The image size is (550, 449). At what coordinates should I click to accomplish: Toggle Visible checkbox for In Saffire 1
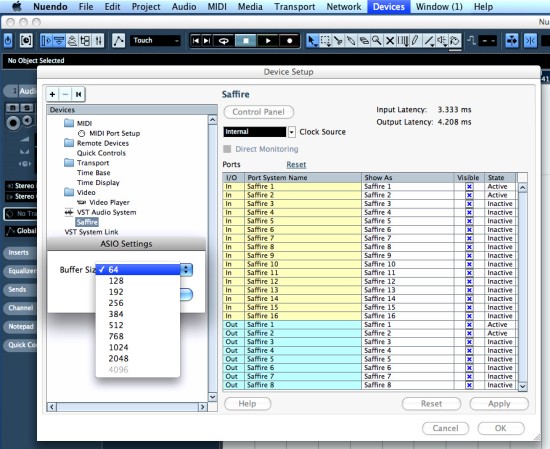pos(469,187)
